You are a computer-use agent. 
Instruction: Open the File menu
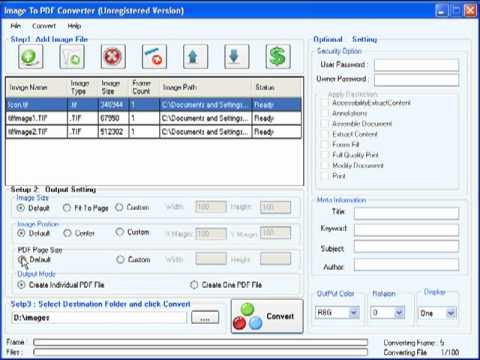tap(16, 26)
